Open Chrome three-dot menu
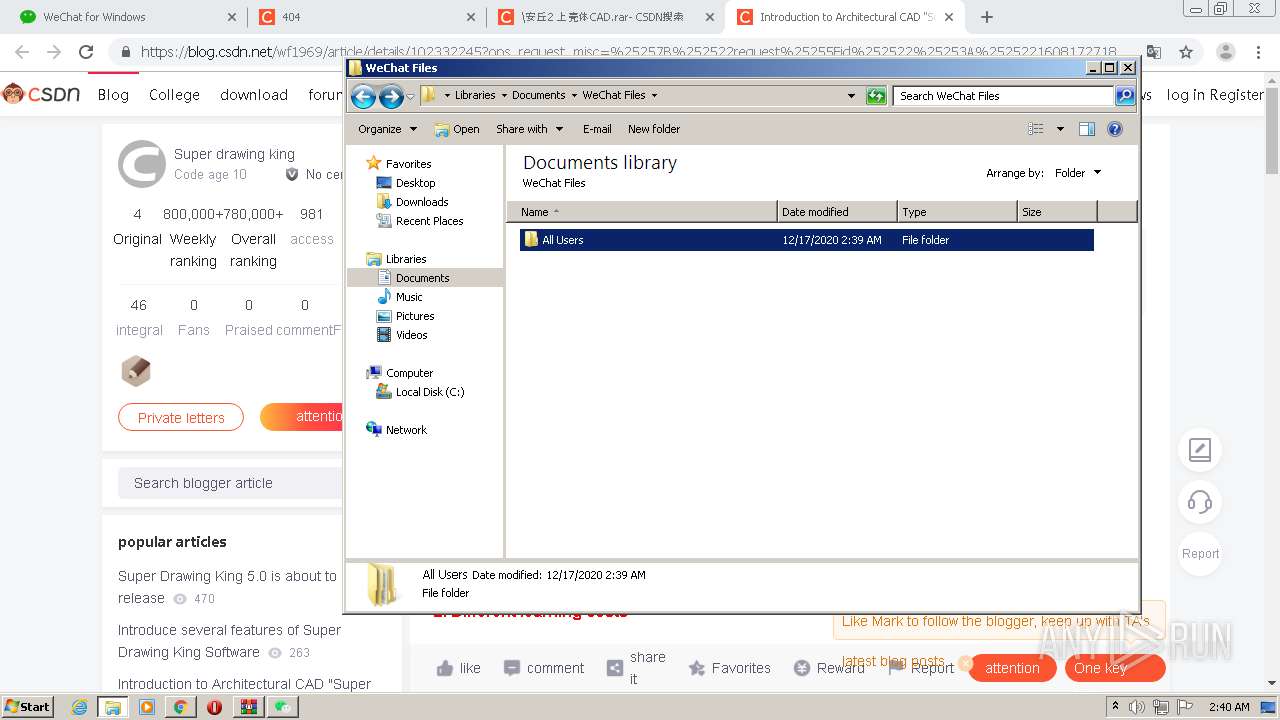The height and width of the screenshot is (720, 1280). click(1259, 52)
